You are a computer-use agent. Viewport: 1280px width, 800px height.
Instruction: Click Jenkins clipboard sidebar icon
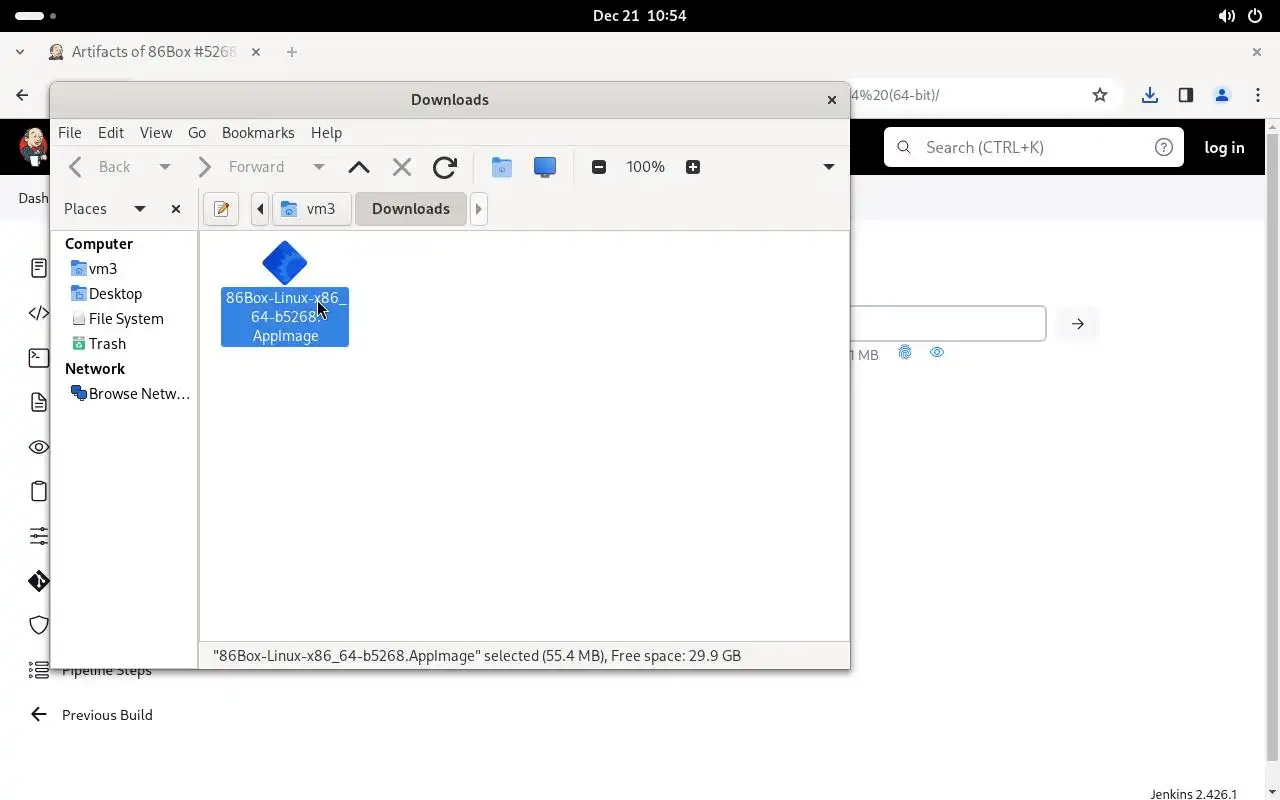38,491
